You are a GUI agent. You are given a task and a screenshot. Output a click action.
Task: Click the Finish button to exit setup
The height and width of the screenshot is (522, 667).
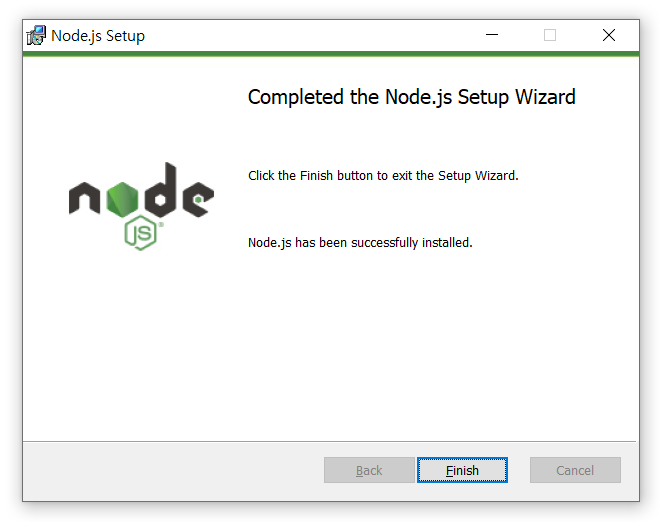[x=462, y=470]
